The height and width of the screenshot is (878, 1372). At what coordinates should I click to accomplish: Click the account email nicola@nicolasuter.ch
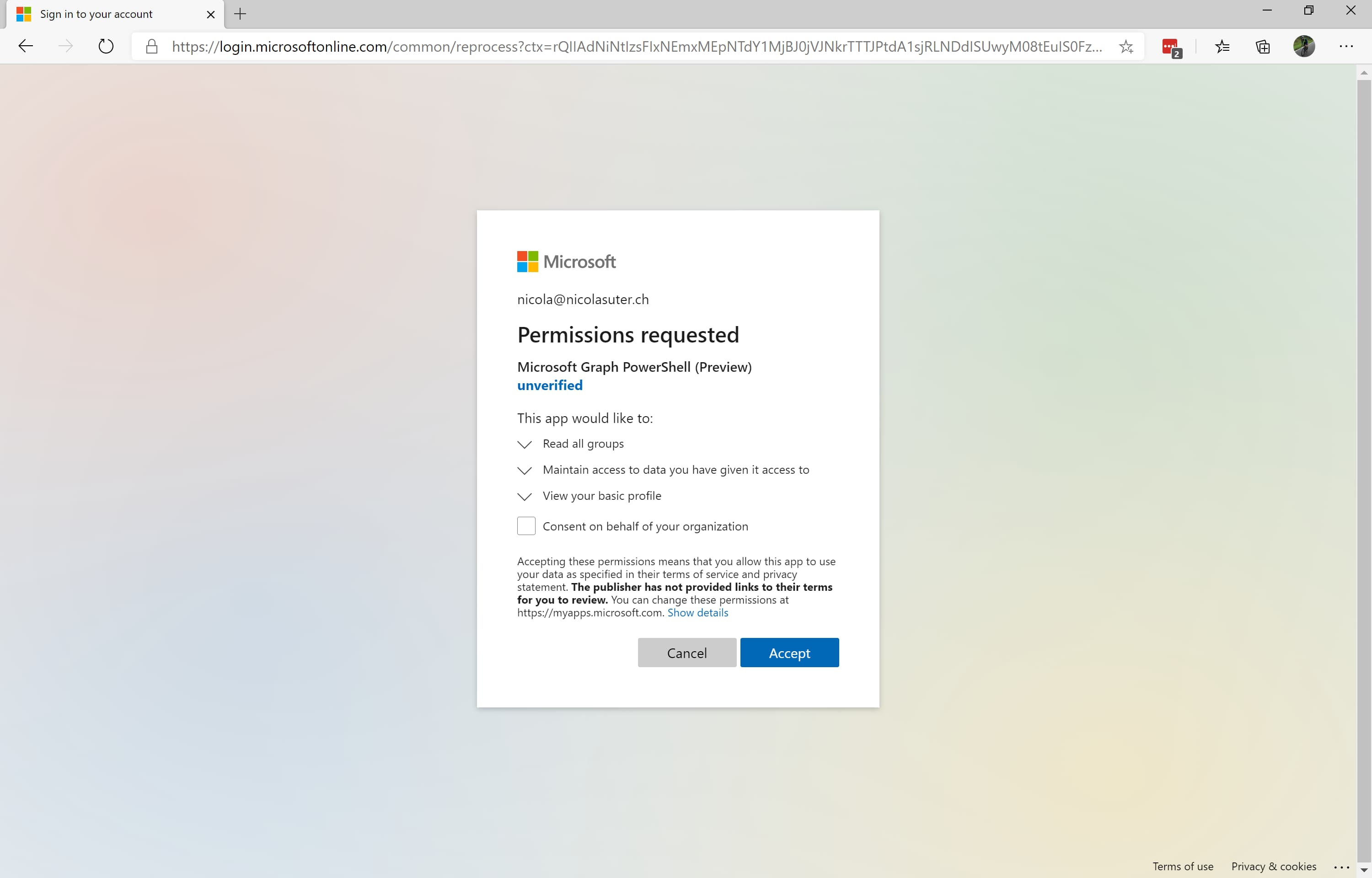[583, 300]
